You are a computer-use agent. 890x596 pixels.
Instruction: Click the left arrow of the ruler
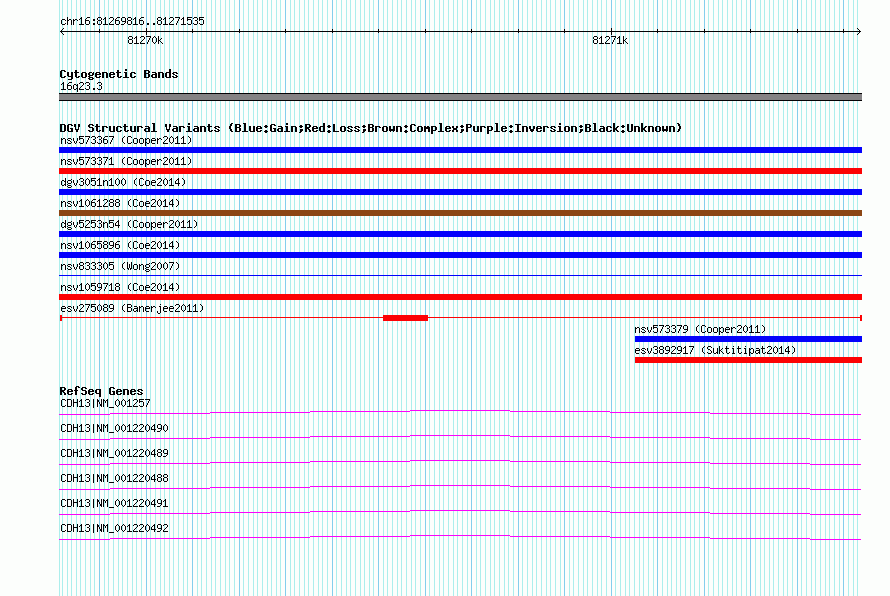62,32
